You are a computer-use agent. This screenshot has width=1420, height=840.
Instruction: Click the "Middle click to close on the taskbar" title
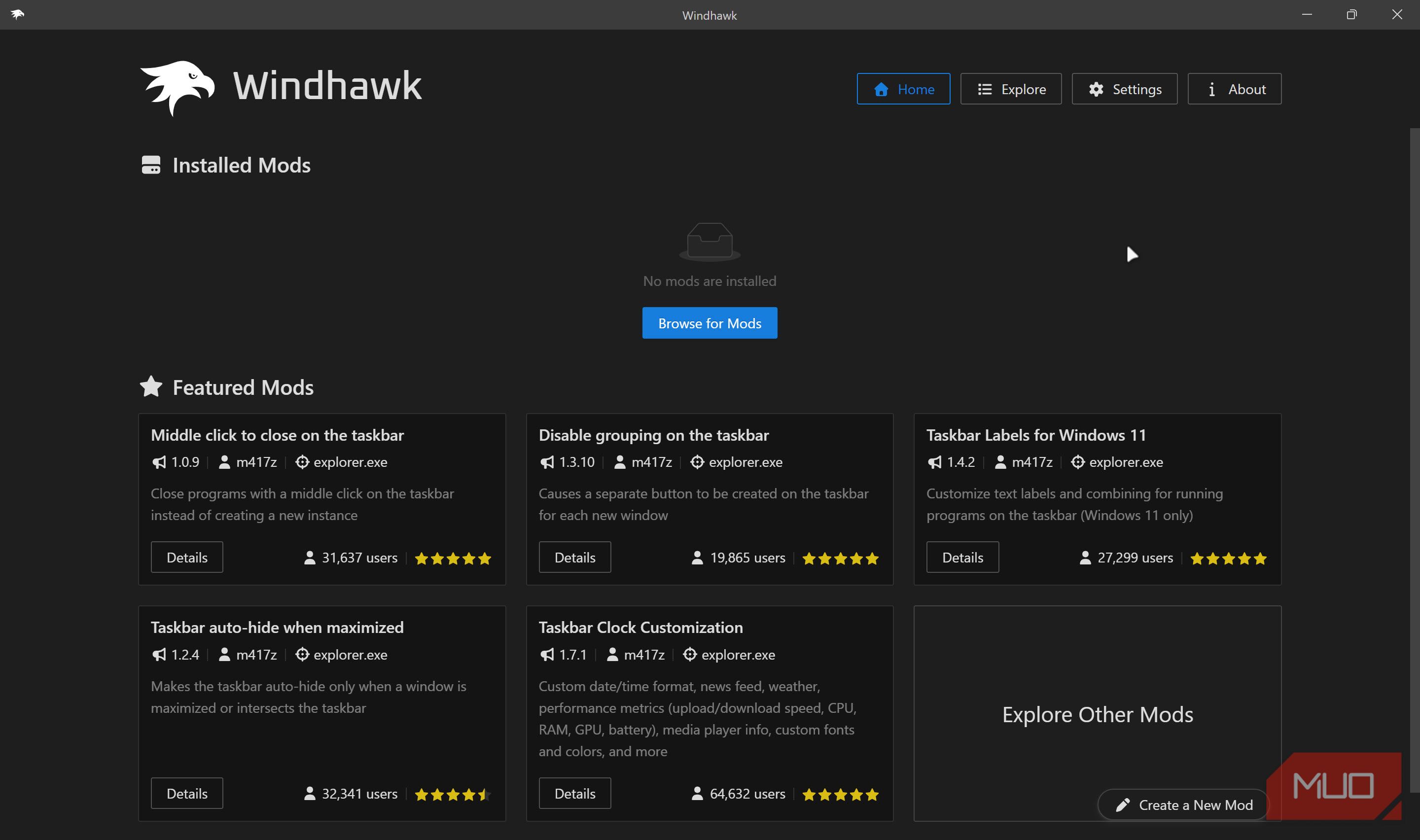click(x=277, y=435)
